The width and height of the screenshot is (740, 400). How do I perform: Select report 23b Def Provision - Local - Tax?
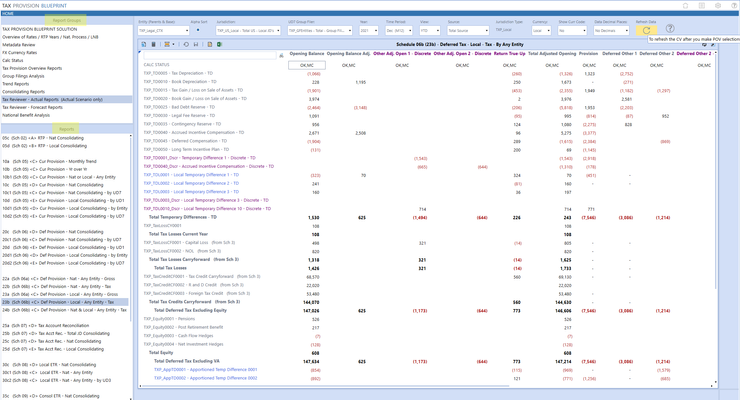(x=65, y=302)
